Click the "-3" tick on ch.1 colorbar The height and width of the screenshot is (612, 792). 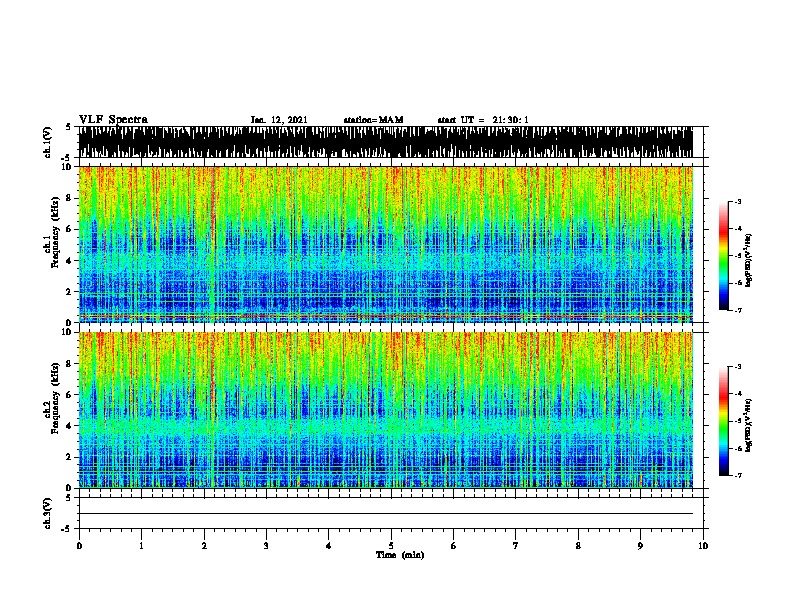coord(737,201)
